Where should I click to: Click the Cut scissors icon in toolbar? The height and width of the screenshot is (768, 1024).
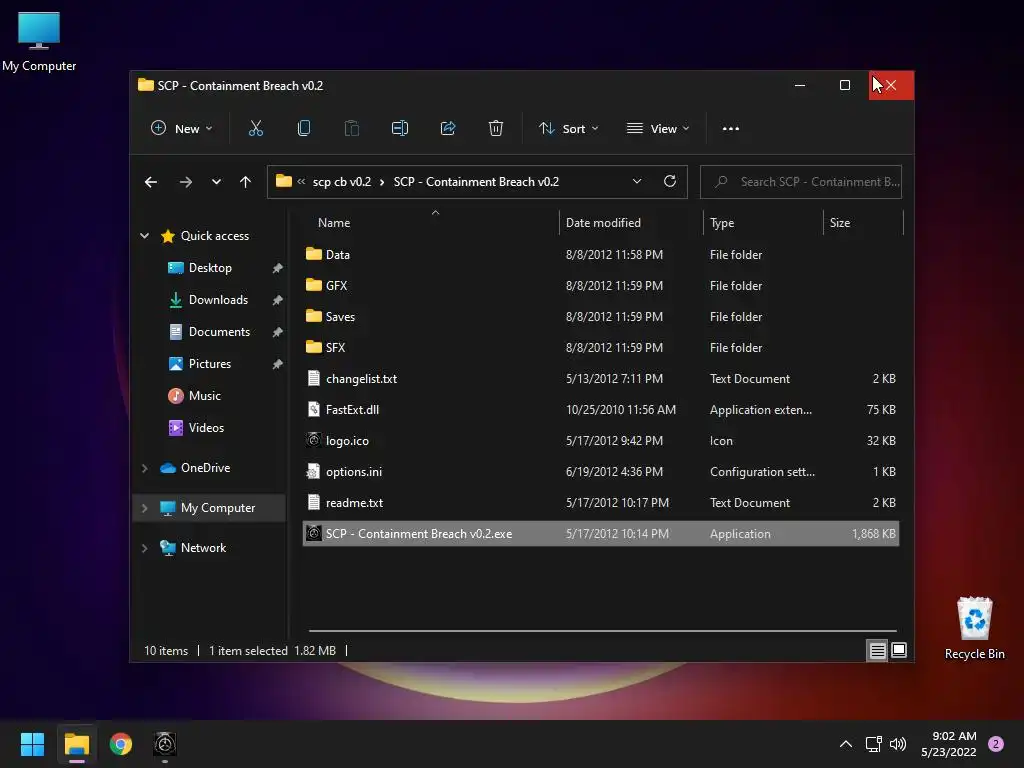pos(255,129)
